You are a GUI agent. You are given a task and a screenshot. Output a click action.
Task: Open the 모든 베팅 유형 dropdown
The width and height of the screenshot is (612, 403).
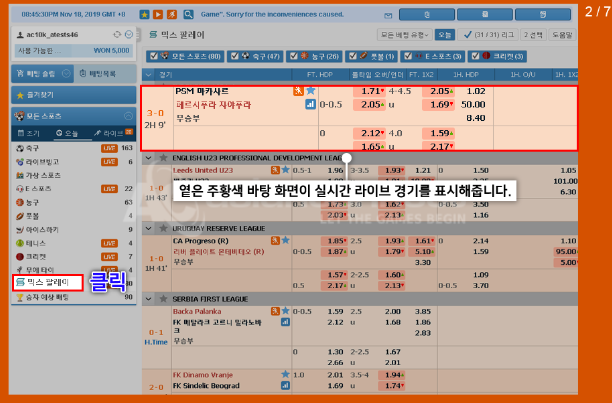coord(404,35)
